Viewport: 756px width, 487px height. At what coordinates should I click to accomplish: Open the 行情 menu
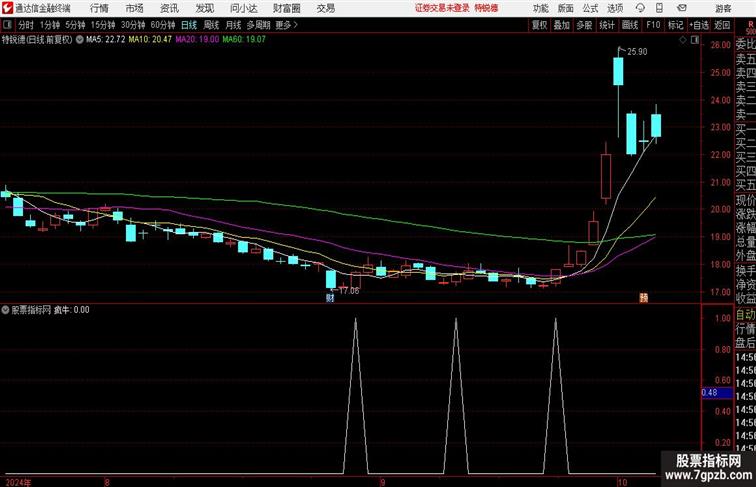click(99, 8)
